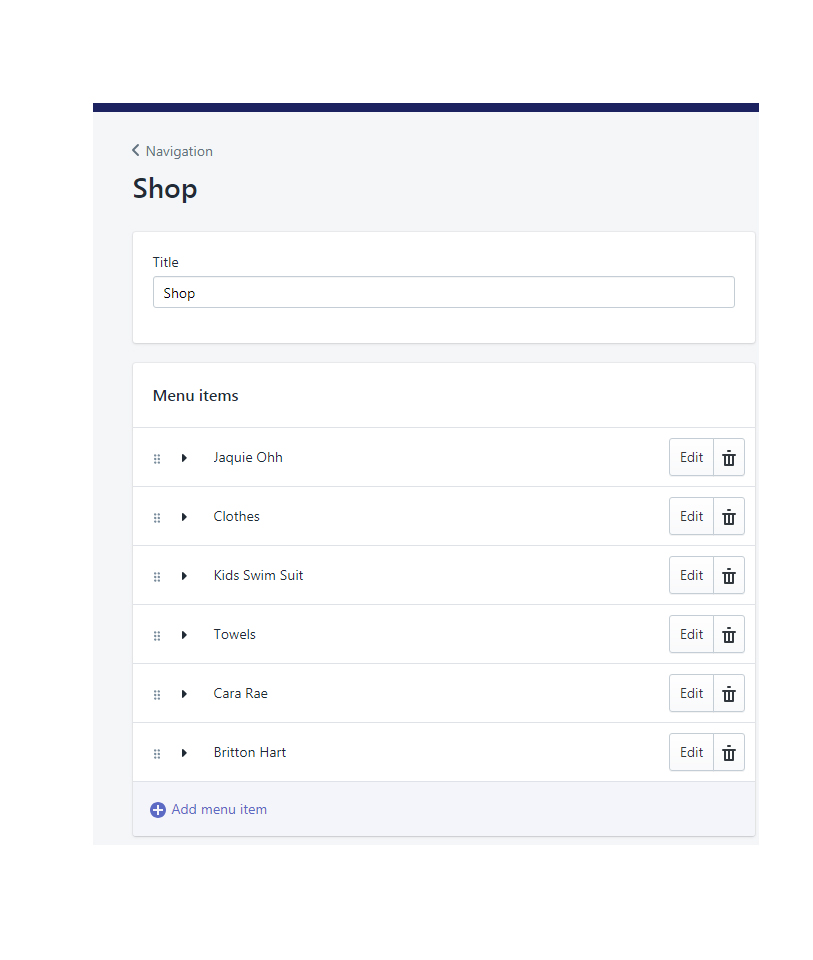The height and width of the screenshot is (960, 813).
Task: Click trash icon for Britton Hart
Action: coord(729,752)
